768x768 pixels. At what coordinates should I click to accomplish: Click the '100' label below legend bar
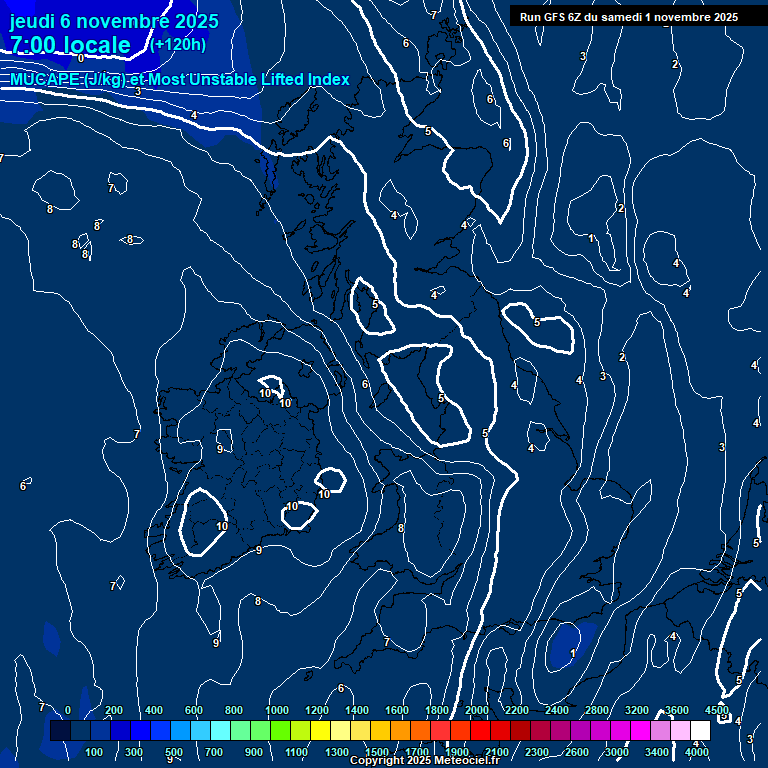tap(95, 752)
